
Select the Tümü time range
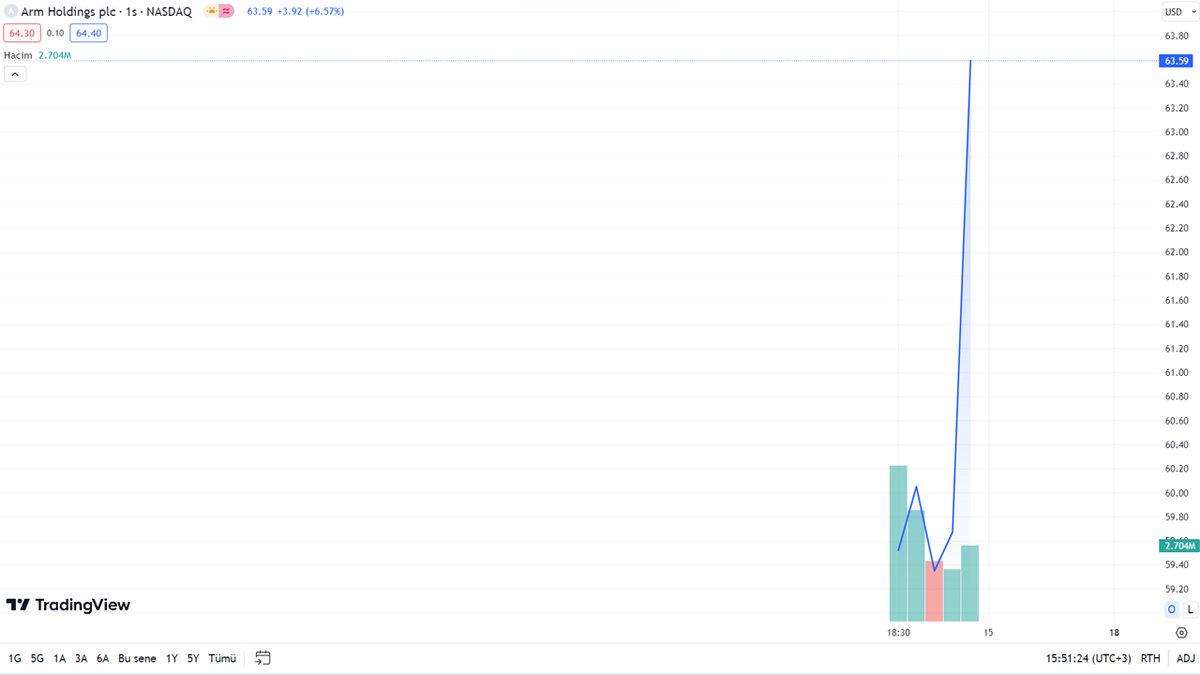pyautogui.click(x=222, y=659)
